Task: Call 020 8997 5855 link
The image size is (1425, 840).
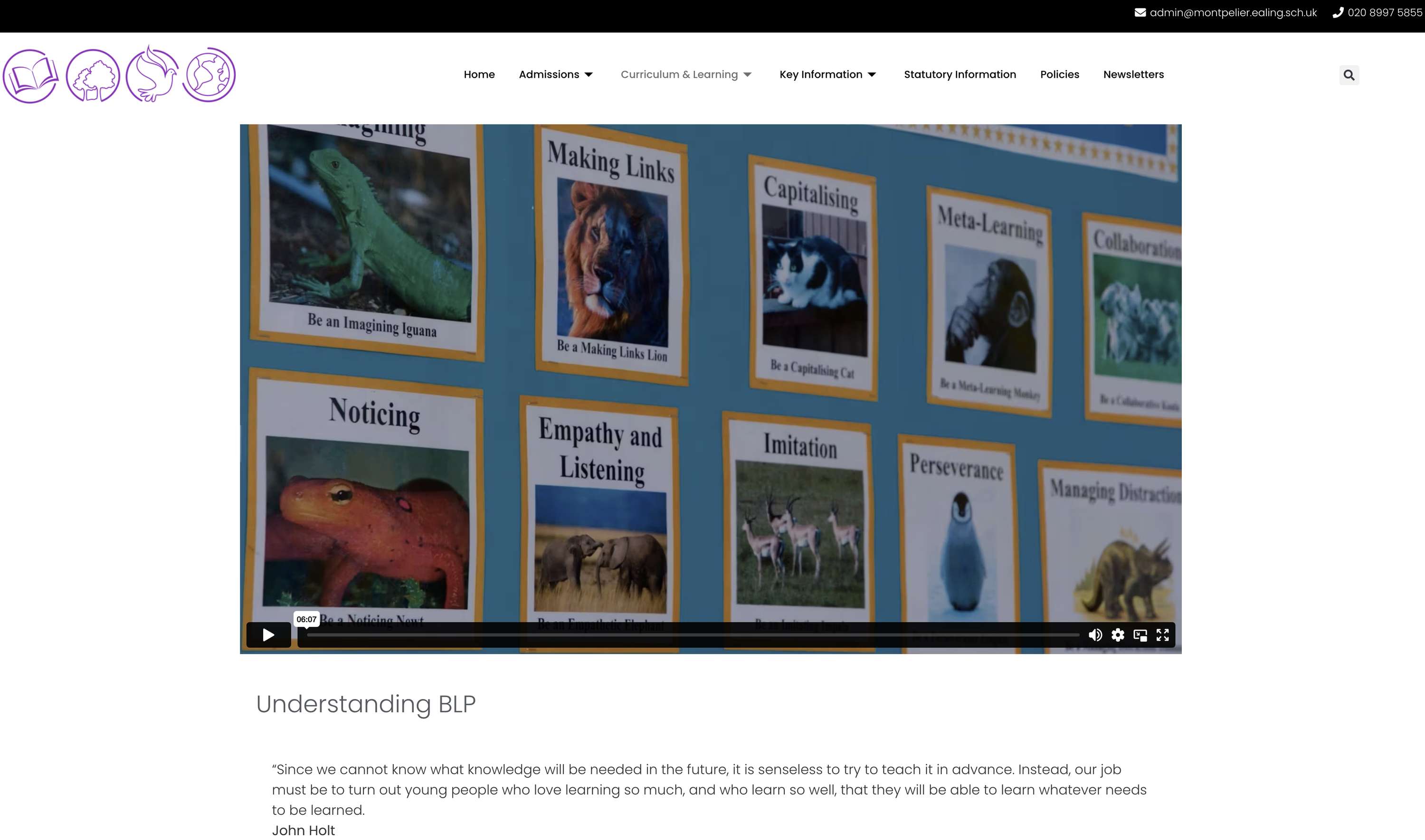Action: coord(1384,12)
